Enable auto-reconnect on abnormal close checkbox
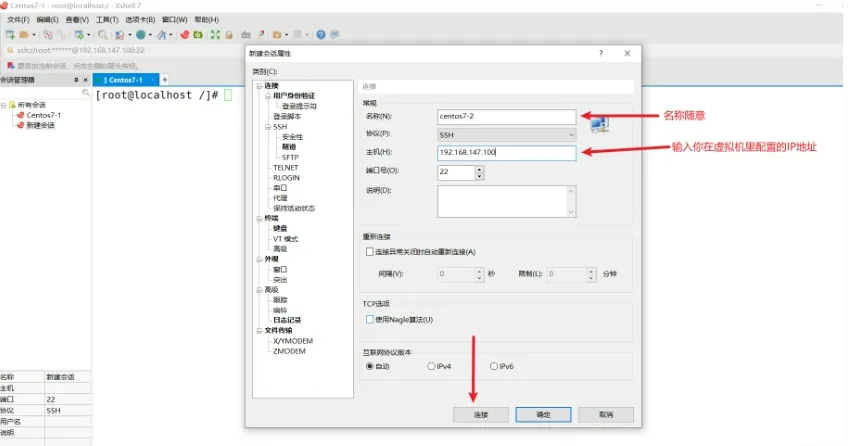This screenshot has width=848, height=446. click(370, 251)
